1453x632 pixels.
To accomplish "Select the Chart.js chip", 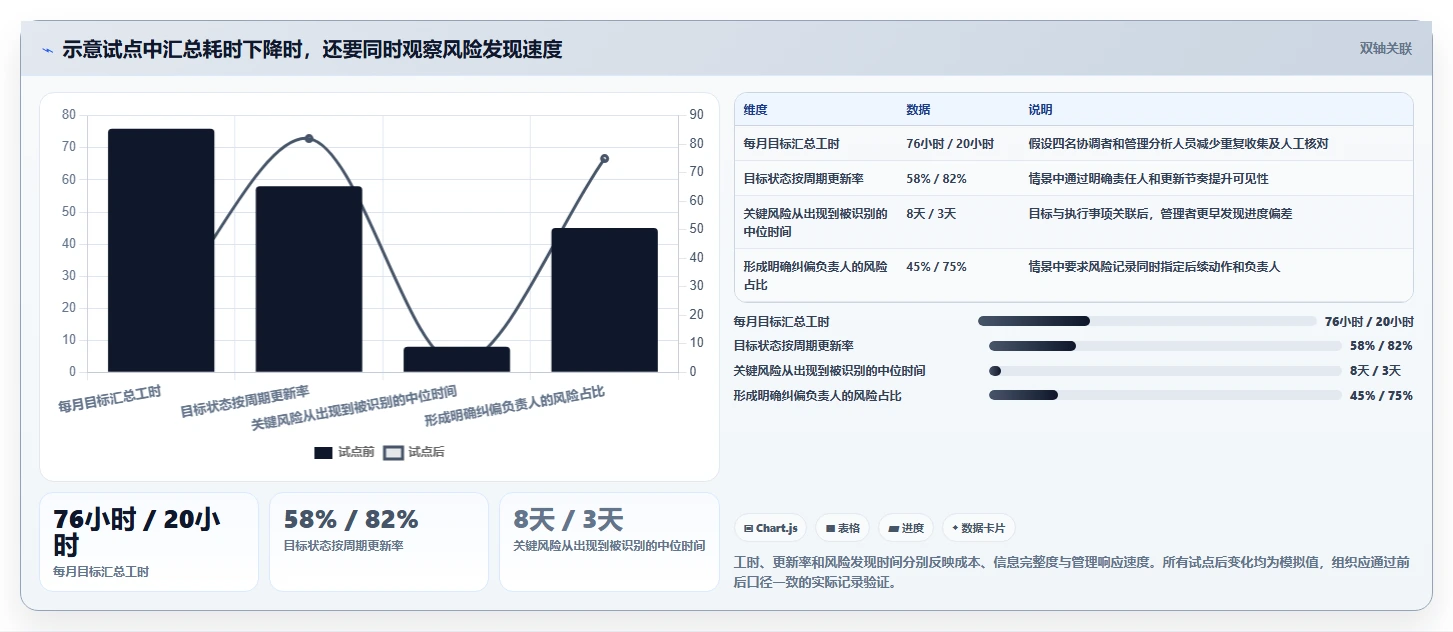I will 770,528.
